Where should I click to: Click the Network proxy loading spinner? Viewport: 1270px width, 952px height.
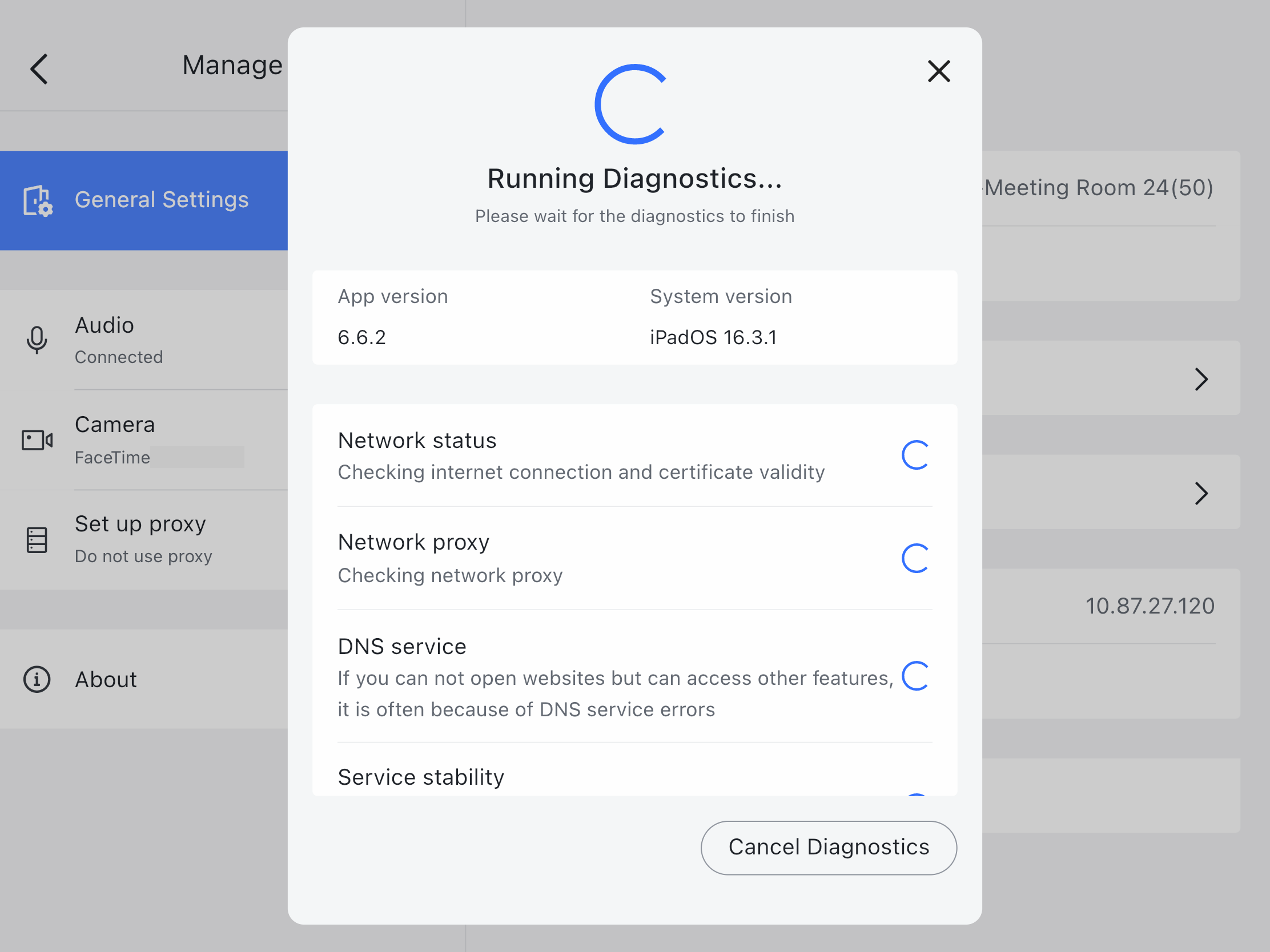click(x=915, y=558)
